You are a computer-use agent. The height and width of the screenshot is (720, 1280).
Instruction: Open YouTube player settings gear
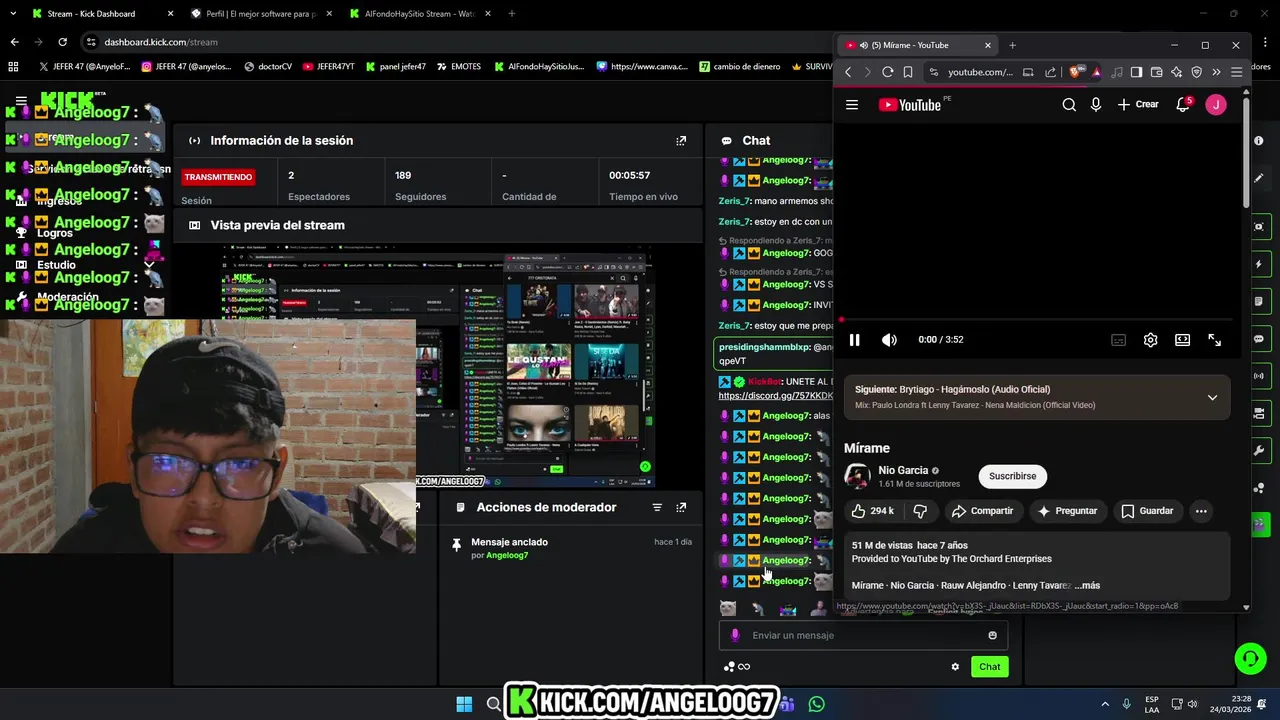point(1150,340)
